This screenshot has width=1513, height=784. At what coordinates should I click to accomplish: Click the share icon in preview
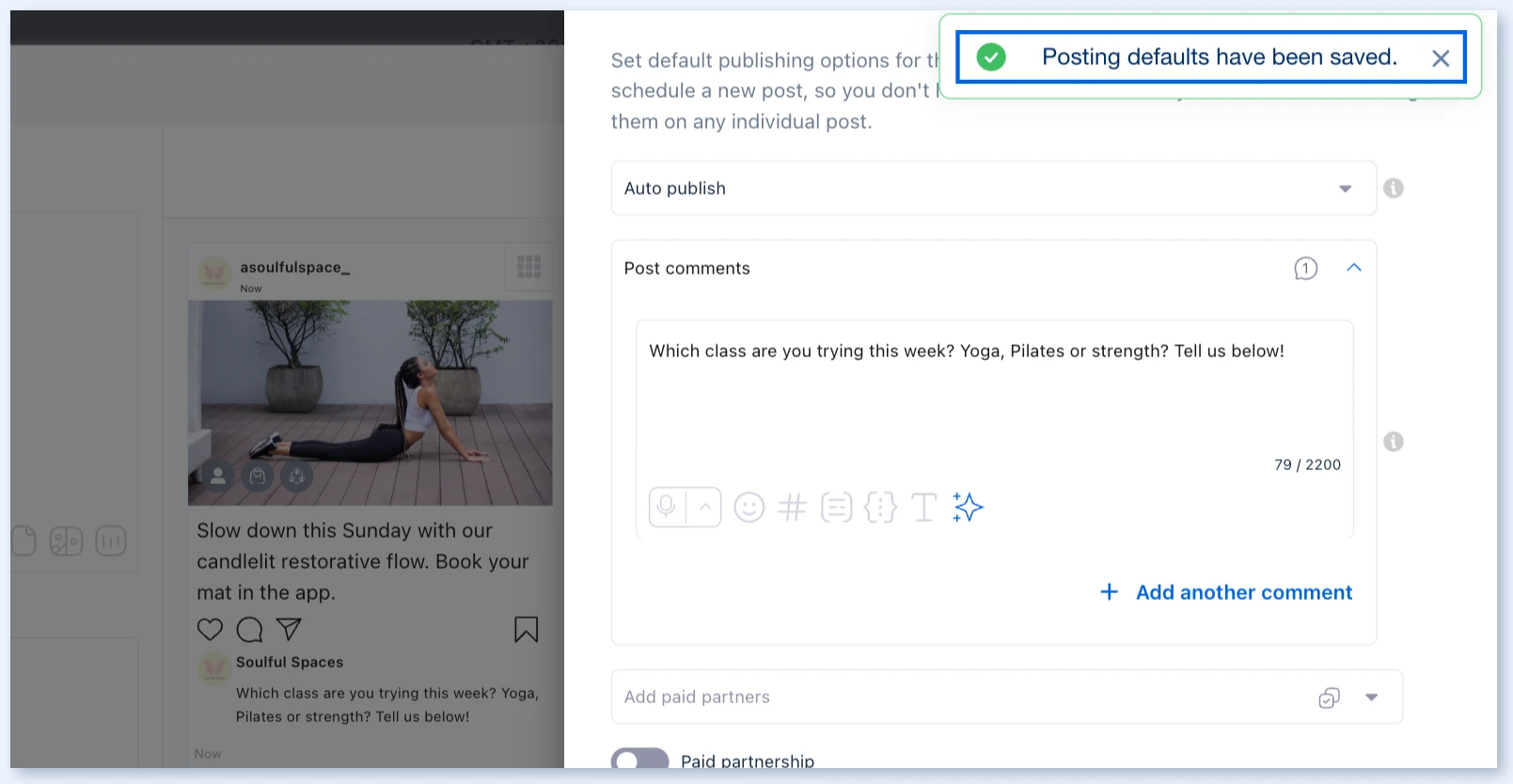(289, 629)
